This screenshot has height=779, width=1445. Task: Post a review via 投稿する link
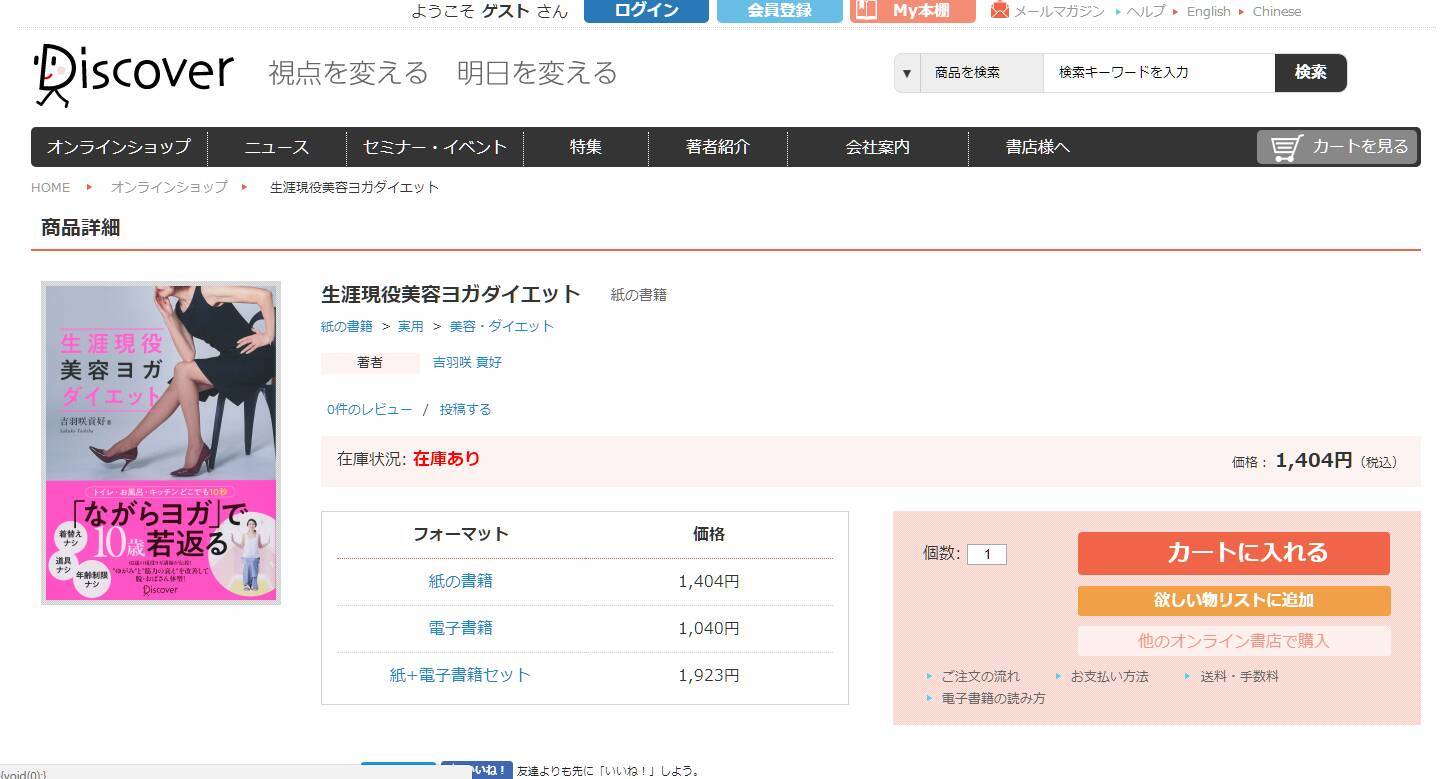tap(466, 409)
